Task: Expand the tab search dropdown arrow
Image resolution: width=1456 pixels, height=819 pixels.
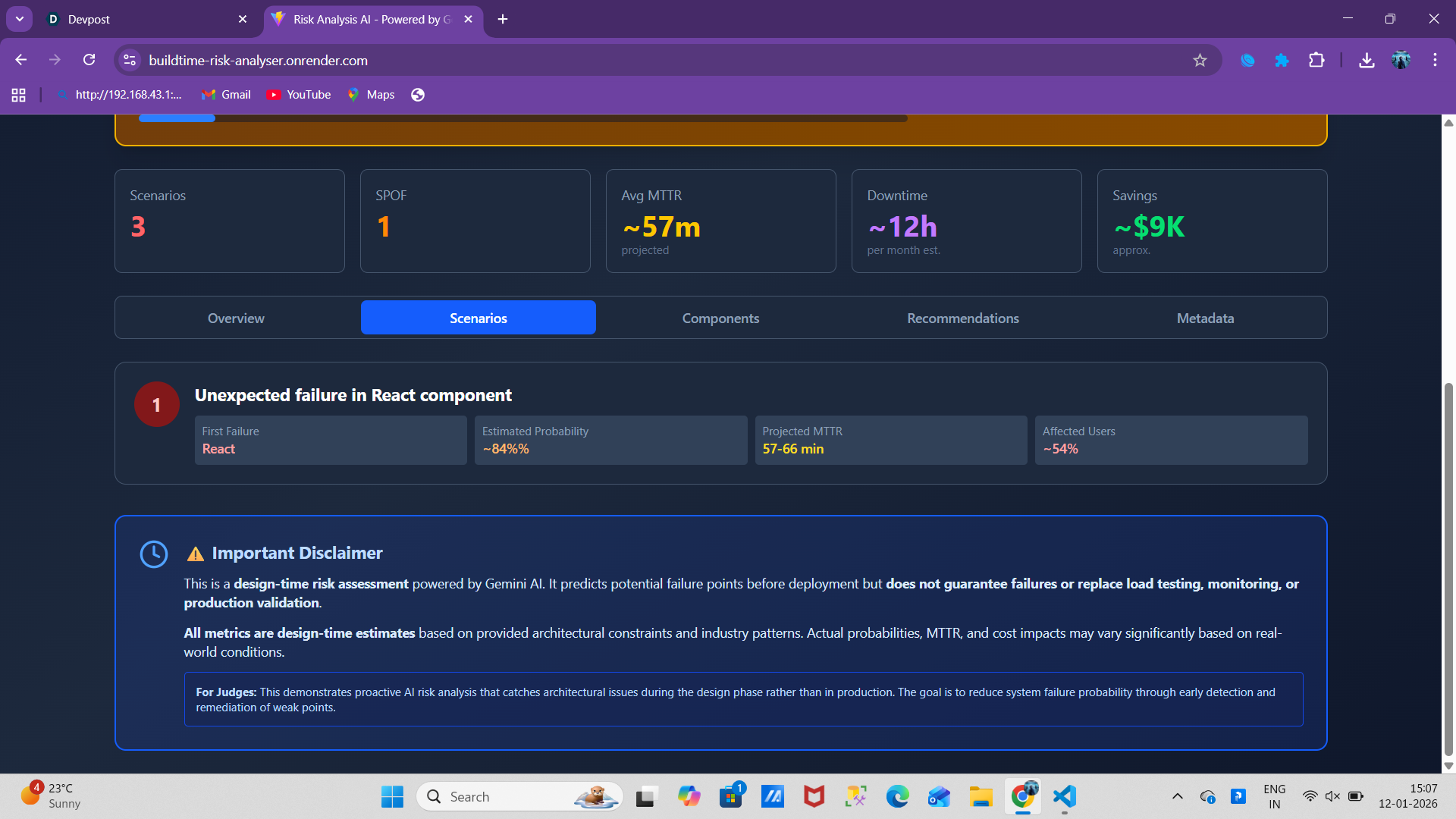Action: (20, 19)
